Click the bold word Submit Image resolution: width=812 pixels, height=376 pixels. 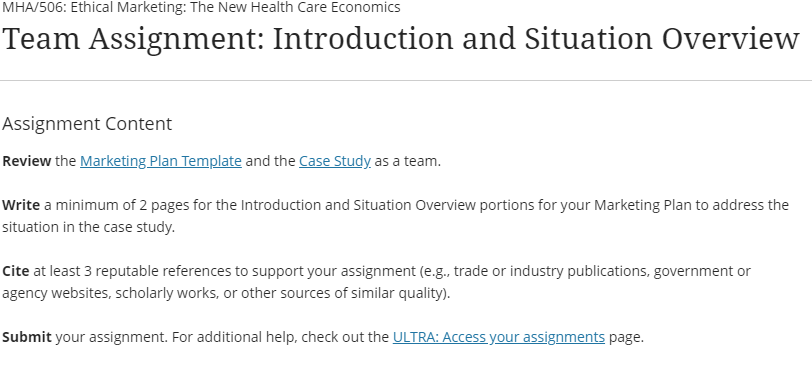(x=27, y=337)
